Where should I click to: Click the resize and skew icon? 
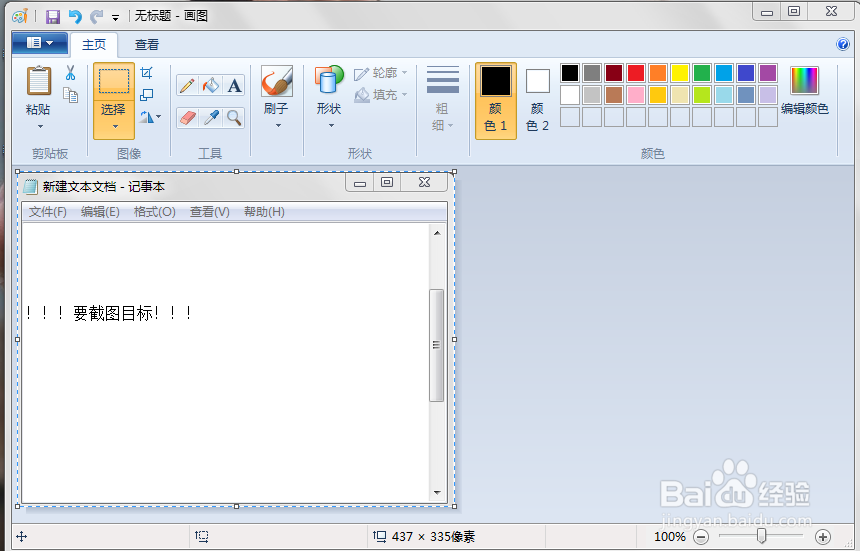click(x=146, y=95)
